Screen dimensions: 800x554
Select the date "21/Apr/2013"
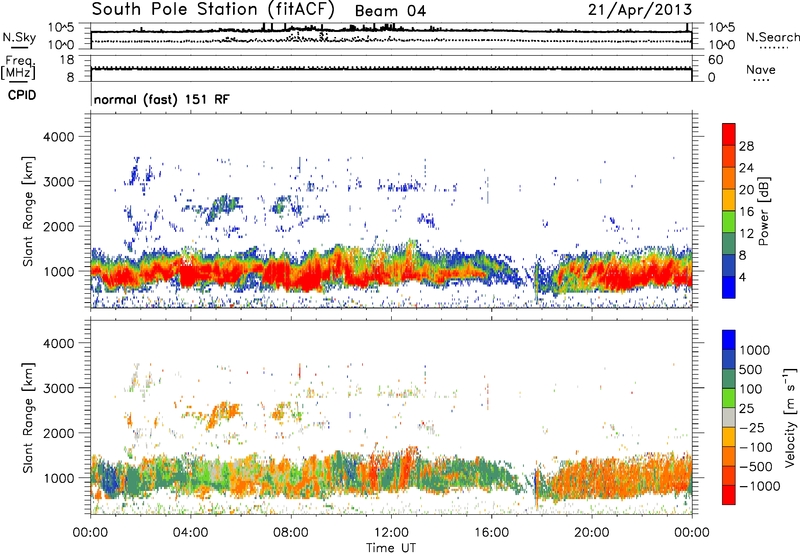coord(640,10)
